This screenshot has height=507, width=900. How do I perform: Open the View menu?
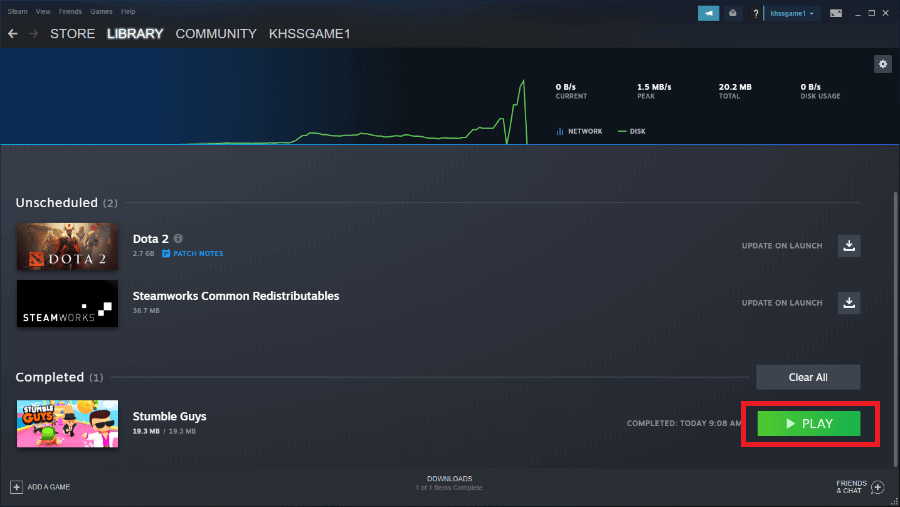[x=43, y=11]
